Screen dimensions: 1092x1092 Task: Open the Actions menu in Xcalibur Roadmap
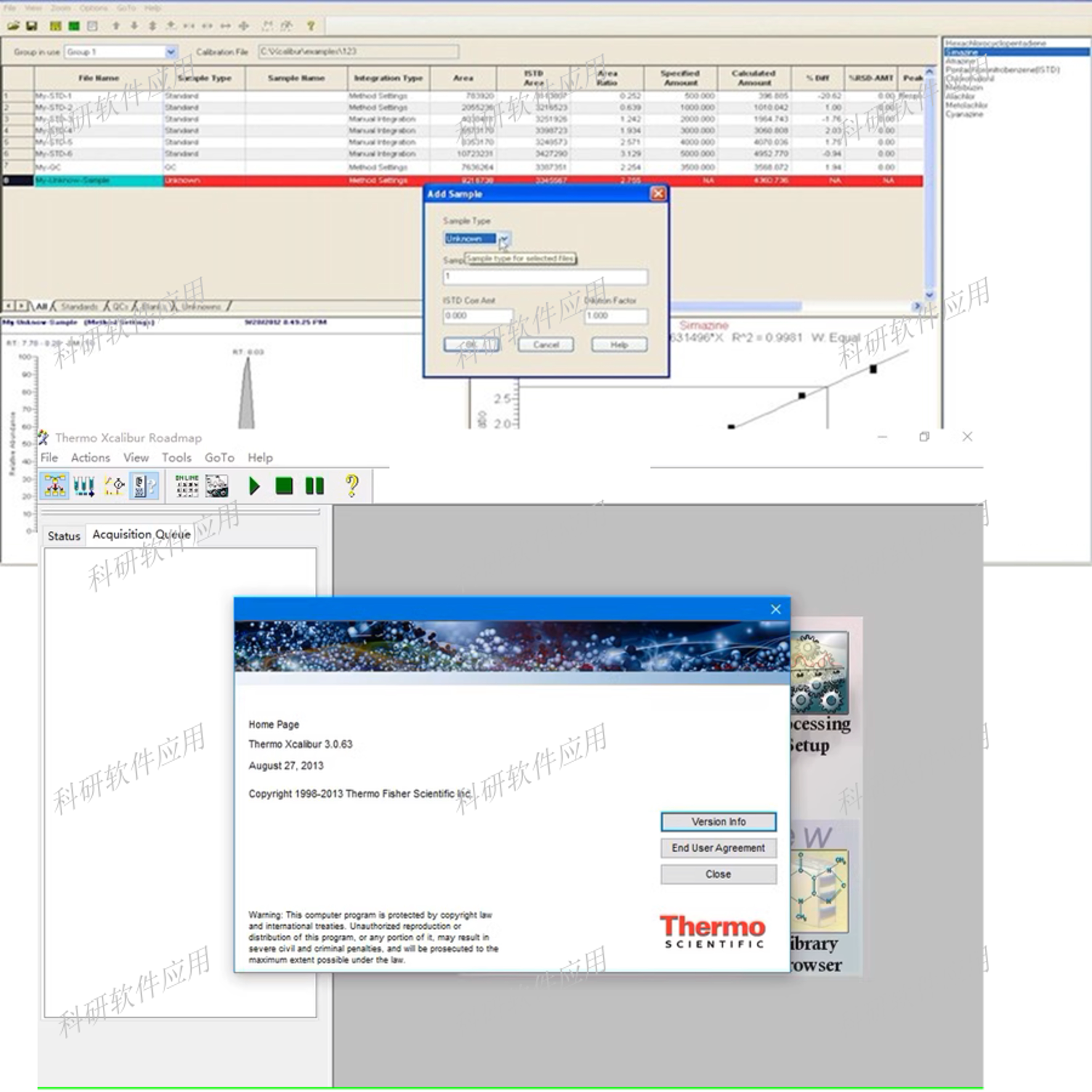pyautogui.click(x=91, y=457)
